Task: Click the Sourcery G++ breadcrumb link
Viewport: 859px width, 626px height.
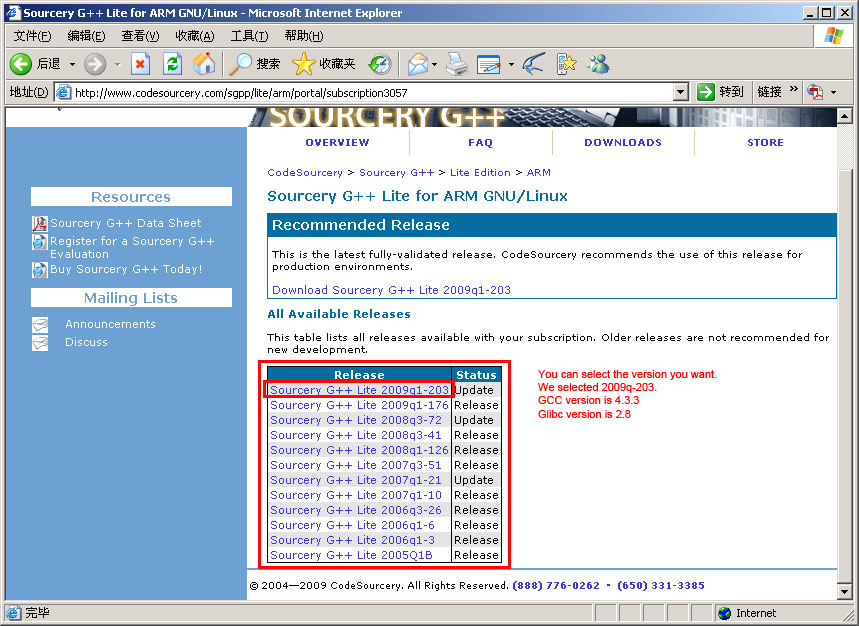Action: (397, 173)
